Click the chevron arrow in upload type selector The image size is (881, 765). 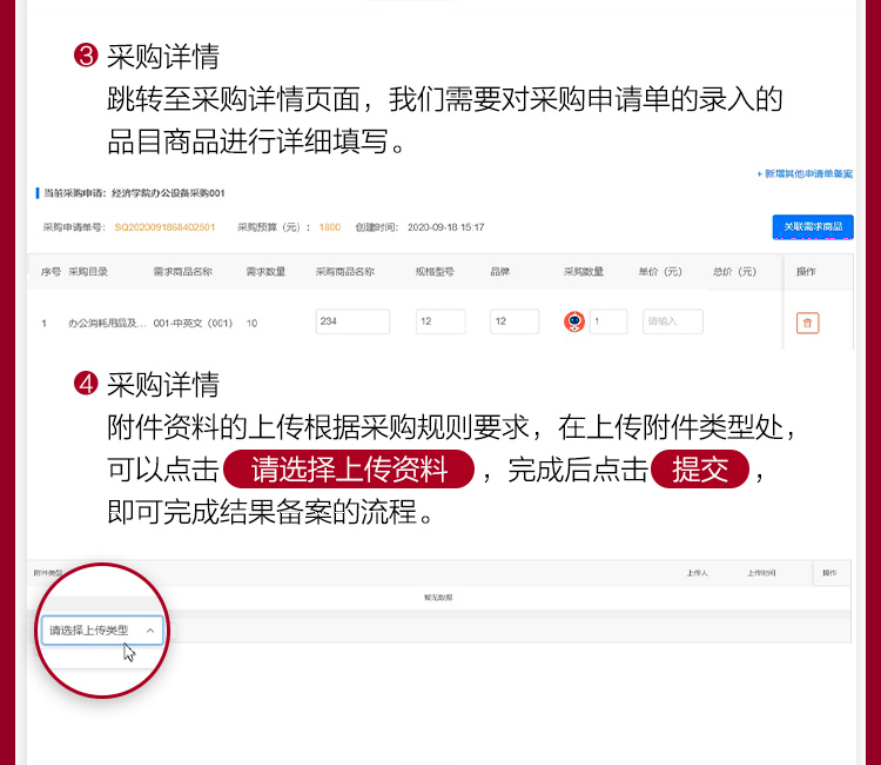pos(150,630)
